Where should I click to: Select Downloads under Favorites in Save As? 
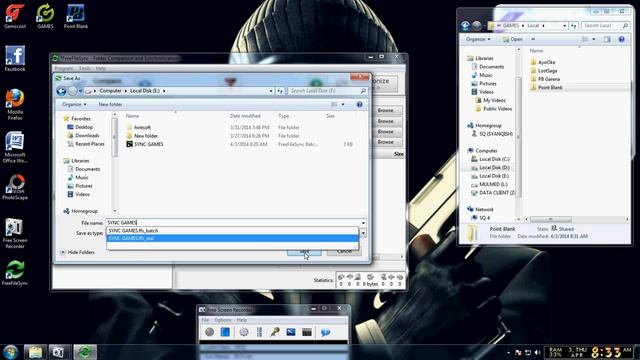[x=87, y=136]
